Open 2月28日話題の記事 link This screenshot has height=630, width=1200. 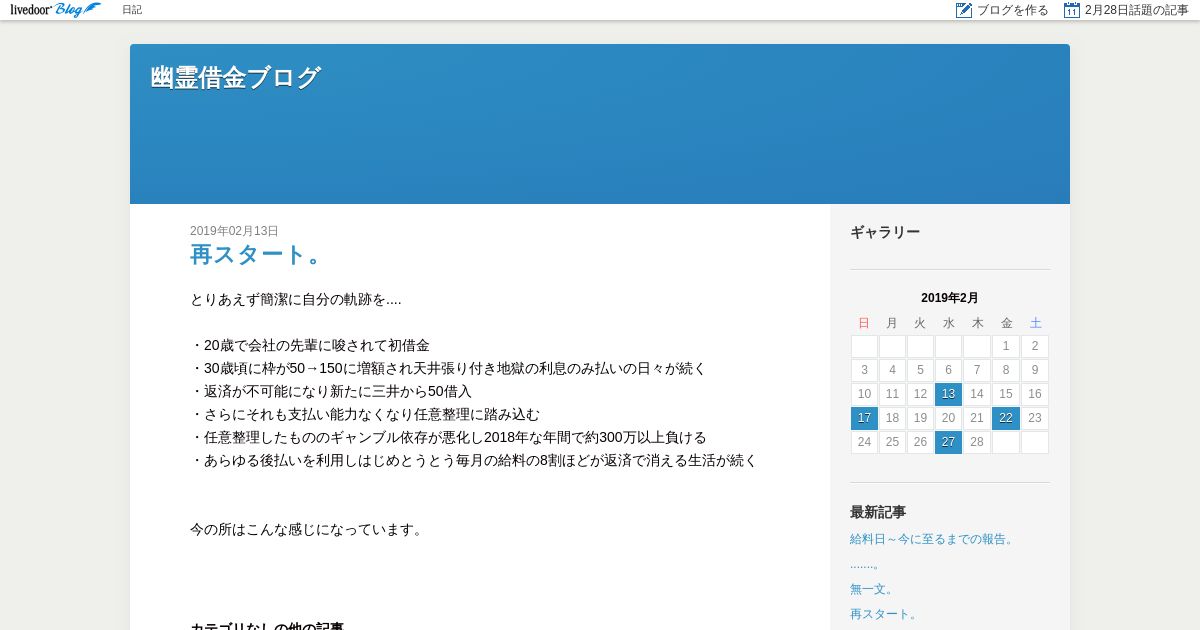1137,10
